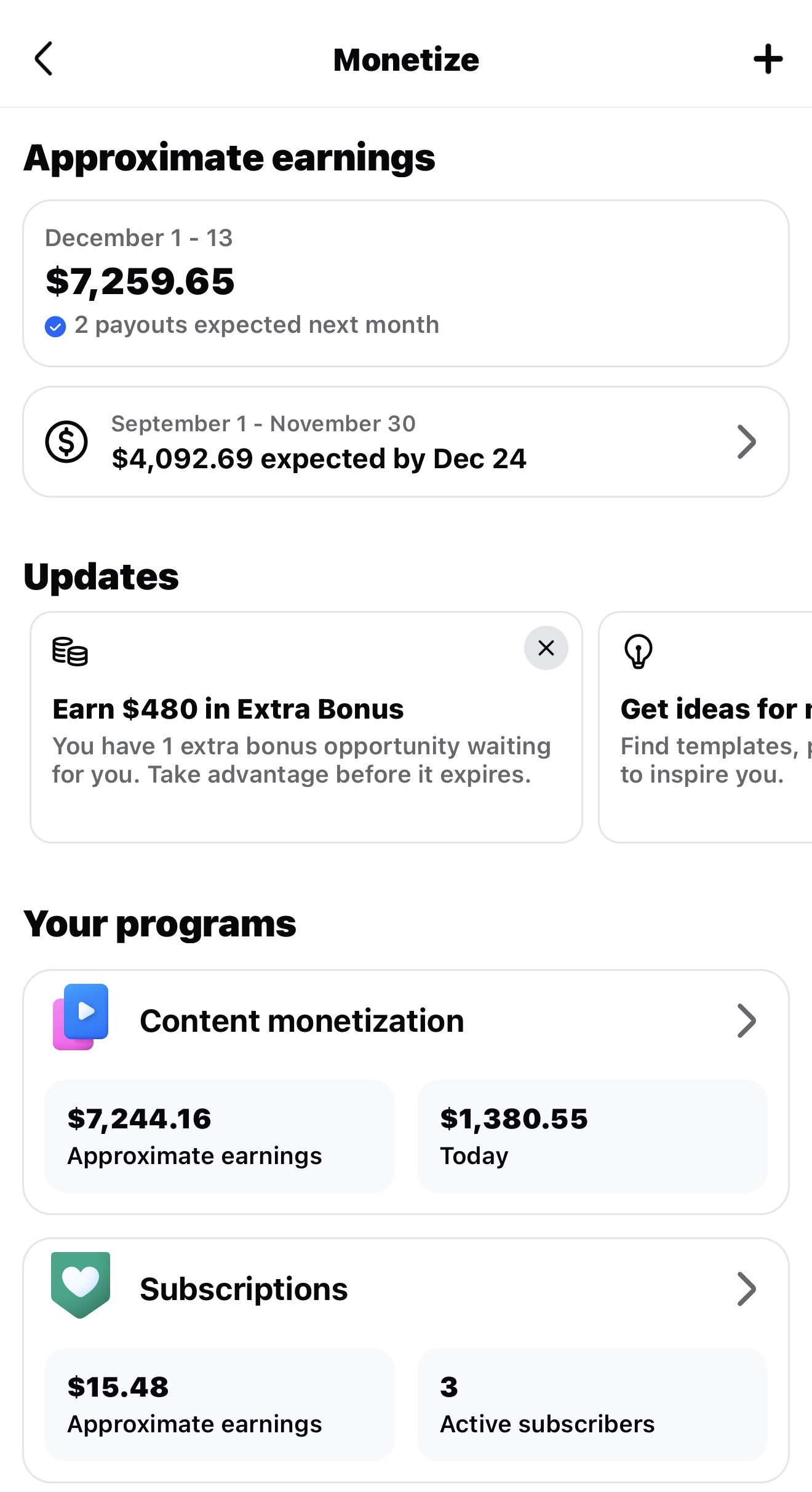Tap the plus icon in header
The height and width of the screenshot is (1492, 812).
tap(768, 59)
